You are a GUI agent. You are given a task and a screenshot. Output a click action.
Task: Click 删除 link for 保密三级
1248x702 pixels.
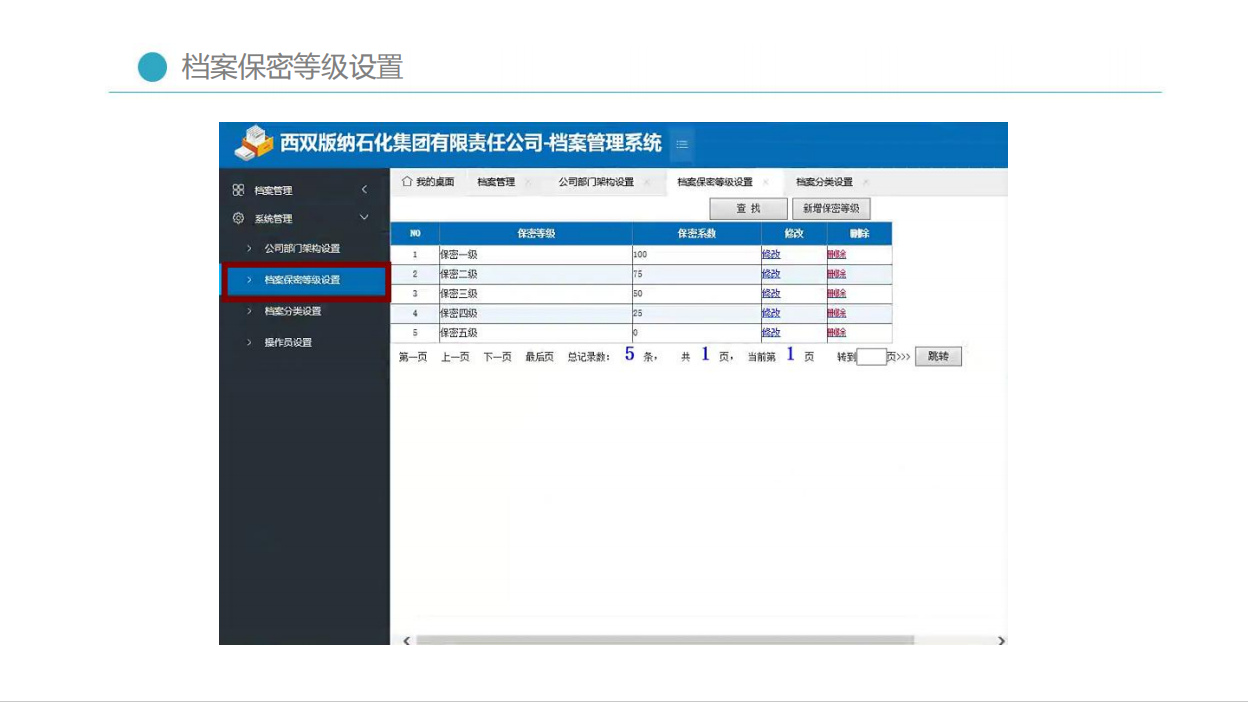(837, 294)
